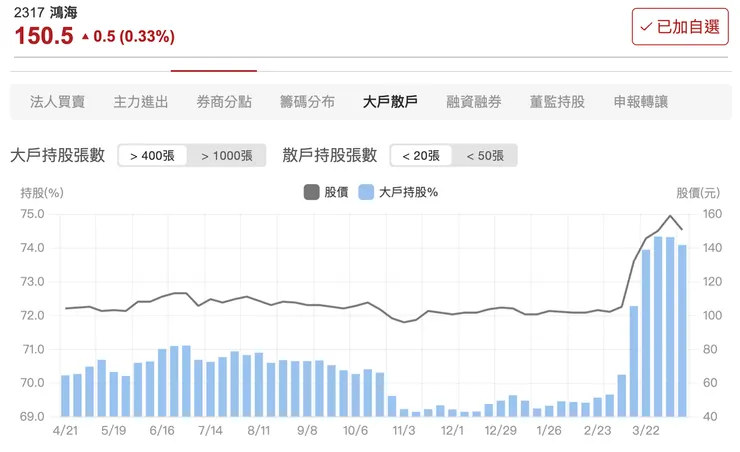Click the red up-triangle price change icon
The height and width of the screenshot is (452, 740).
[x=85, y=37]
